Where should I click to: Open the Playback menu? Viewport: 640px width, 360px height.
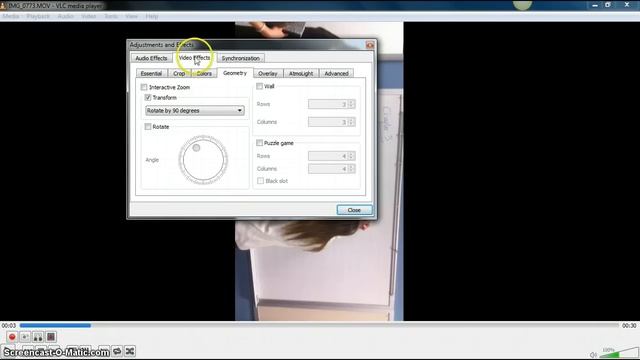coord(38,16)
